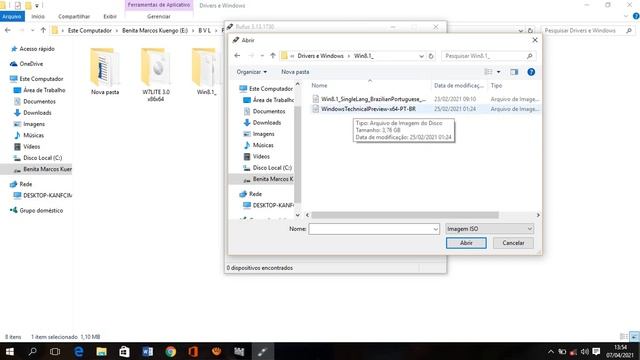Open Microsoft Store from the taskbar

(x=124, y=351)
